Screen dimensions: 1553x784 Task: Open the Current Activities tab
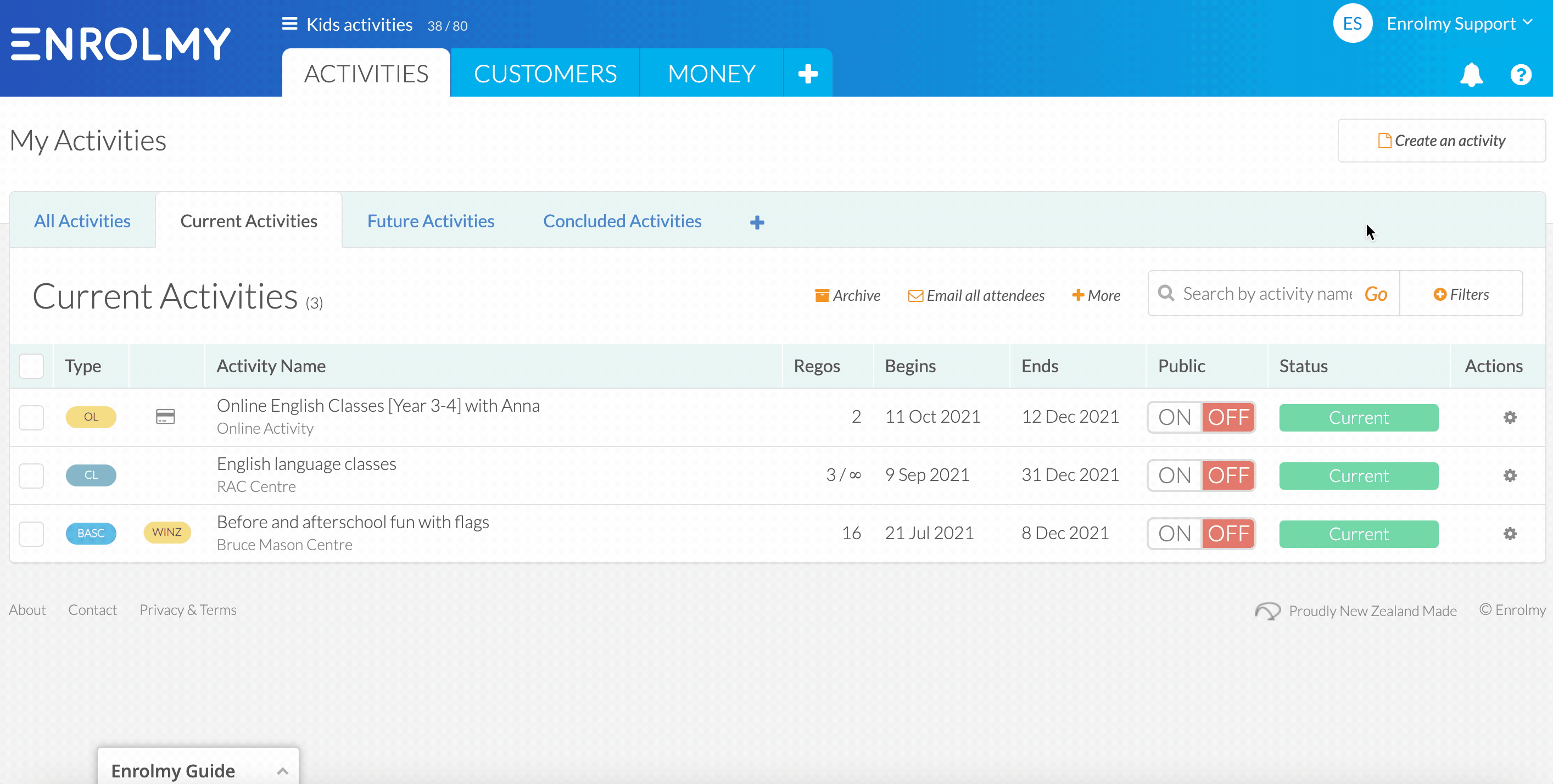click(x=248, y=221)
